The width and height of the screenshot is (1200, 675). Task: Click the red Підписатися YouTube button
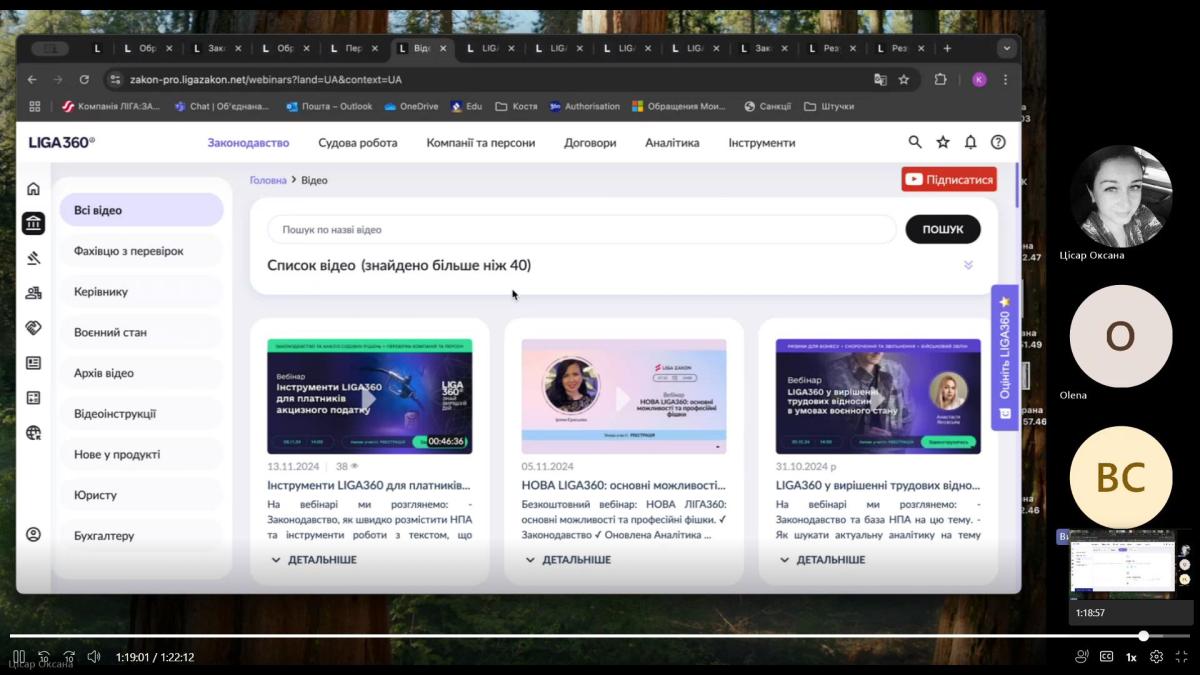click(x=949, y=180)
